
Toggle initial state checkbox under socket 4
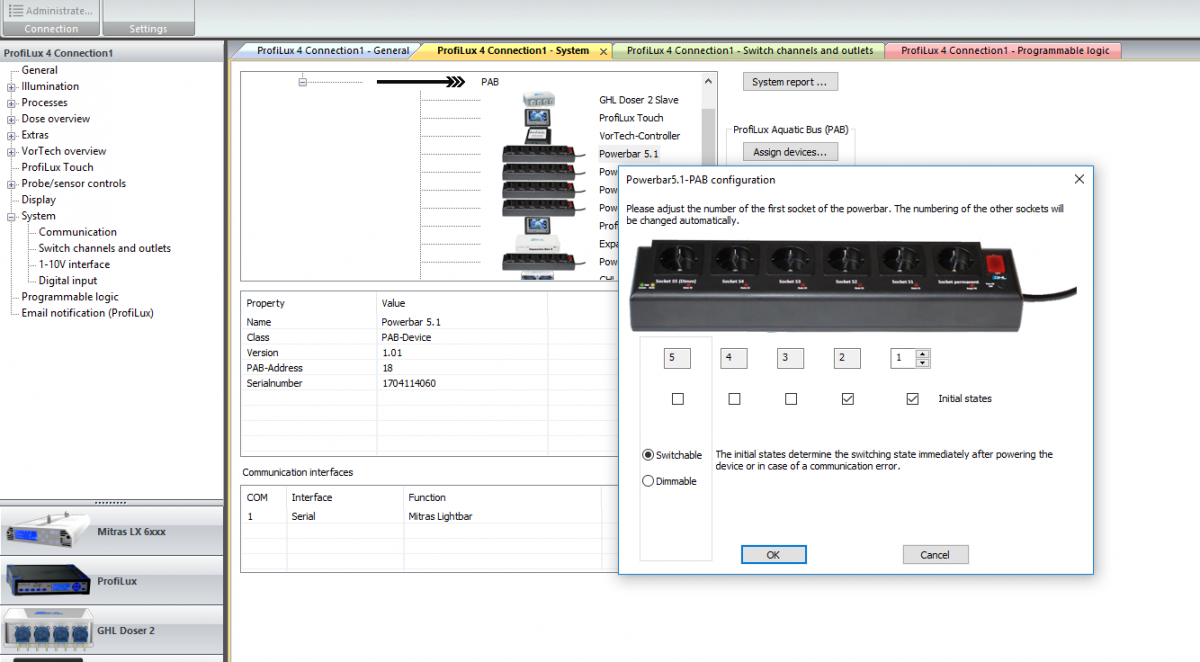(x=735, y=399)
